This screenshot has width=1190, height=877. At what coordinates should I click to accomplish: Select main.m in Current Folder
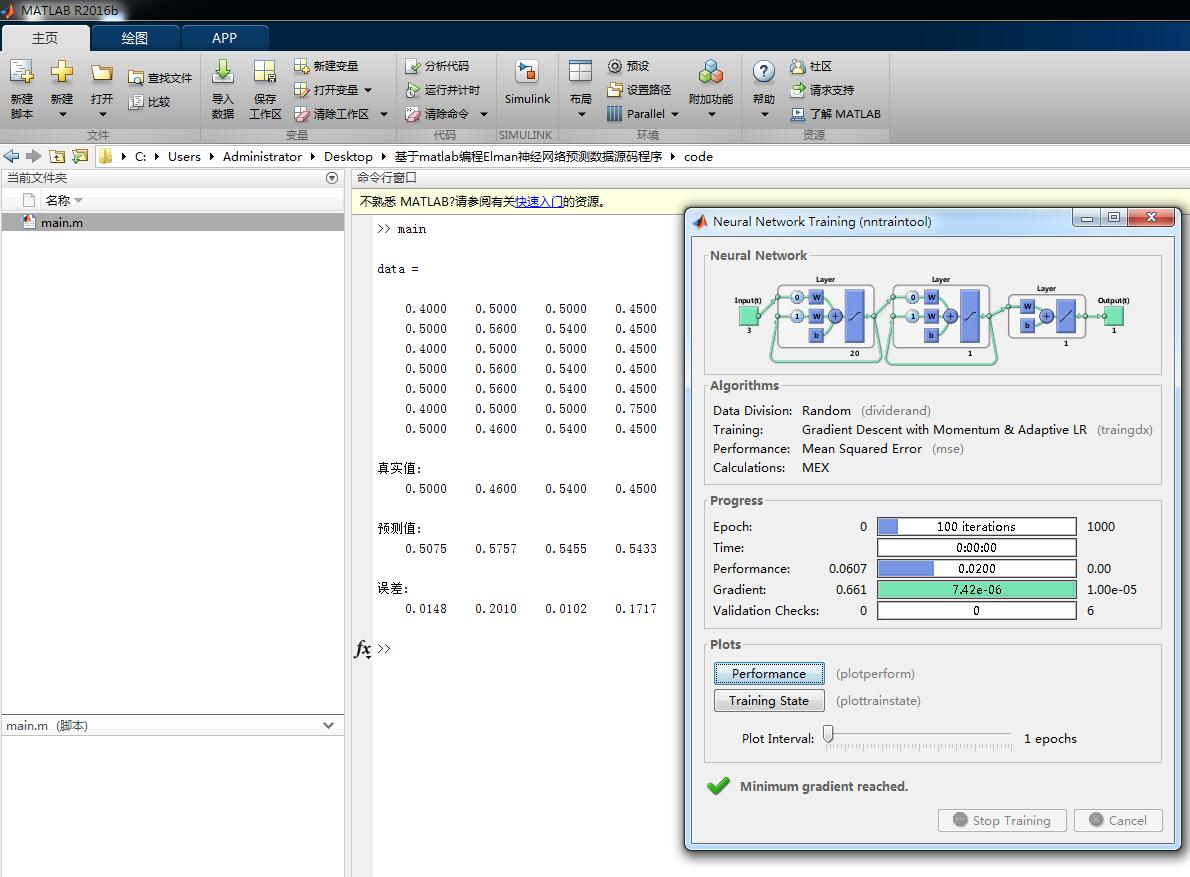pos(173,222)
